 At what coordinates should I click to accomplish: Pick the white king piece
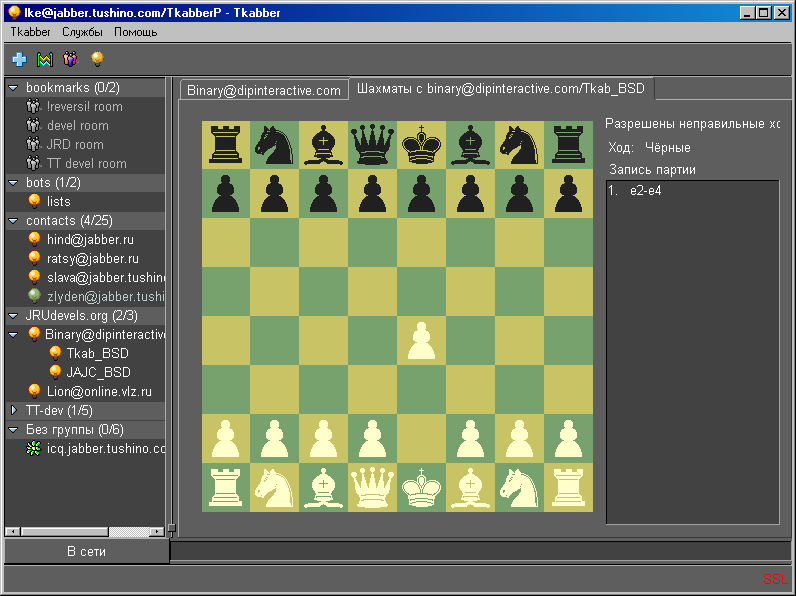pos(422,488)
